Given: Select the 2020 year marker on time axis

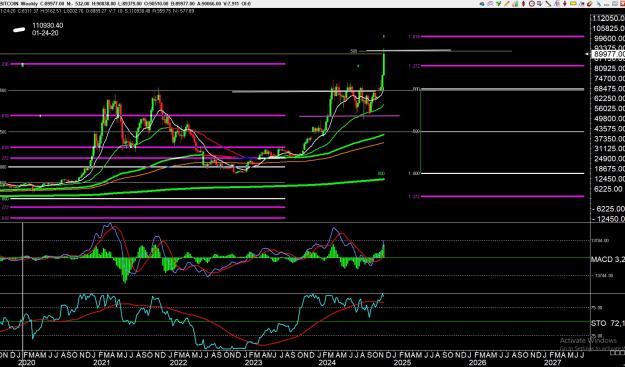Looking at the screenshot, I should 27,363.
